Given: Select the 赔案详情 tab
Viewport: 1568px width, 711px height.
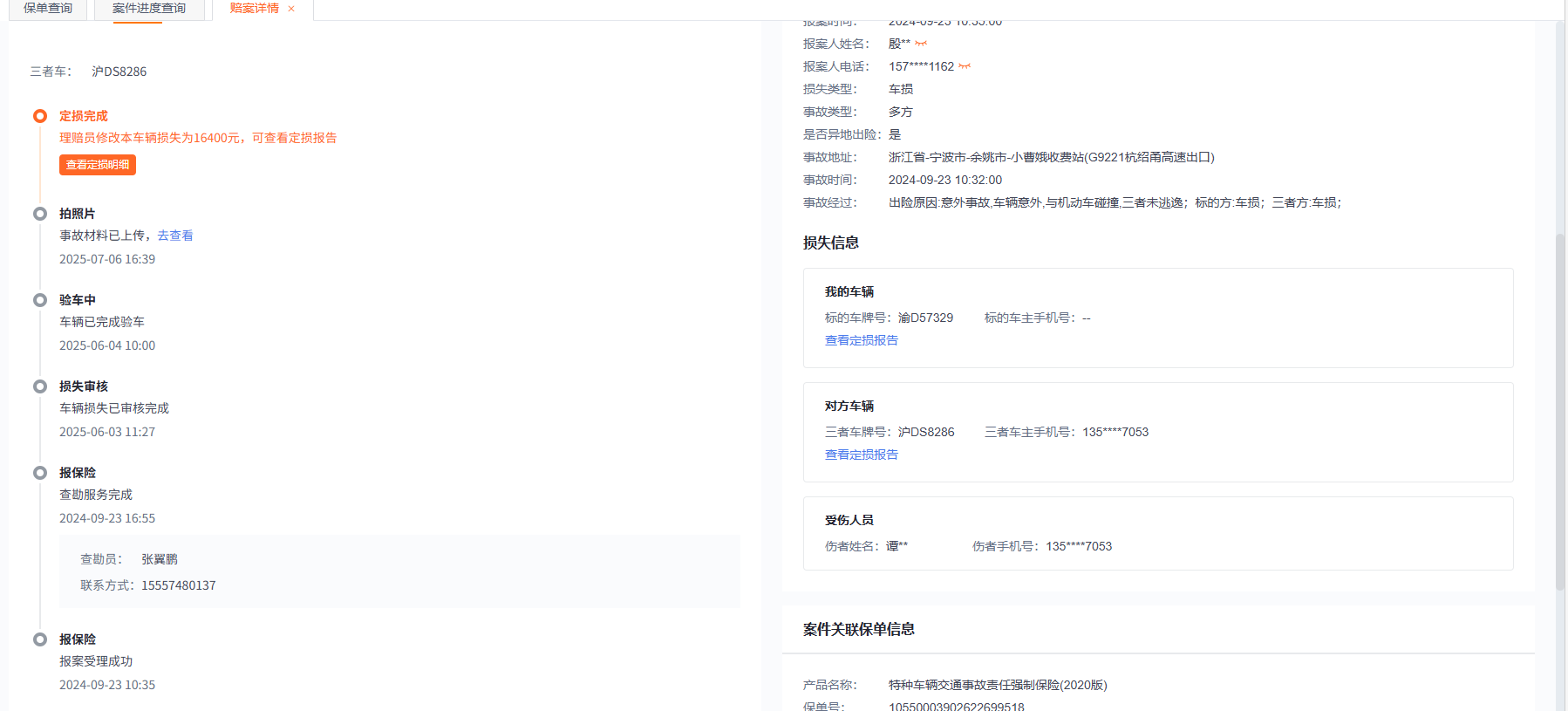Looking at the screenshot, I should click(254, 9).
